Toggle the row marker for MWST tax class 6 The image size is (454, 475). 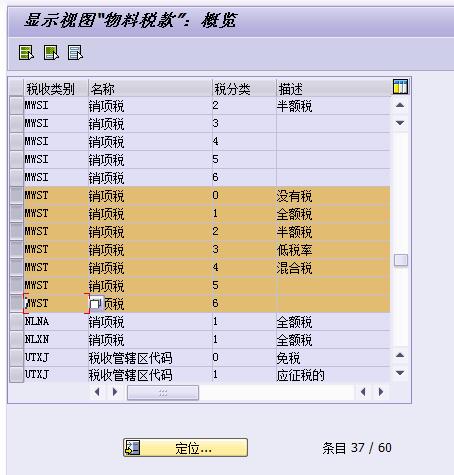(16, 304)
